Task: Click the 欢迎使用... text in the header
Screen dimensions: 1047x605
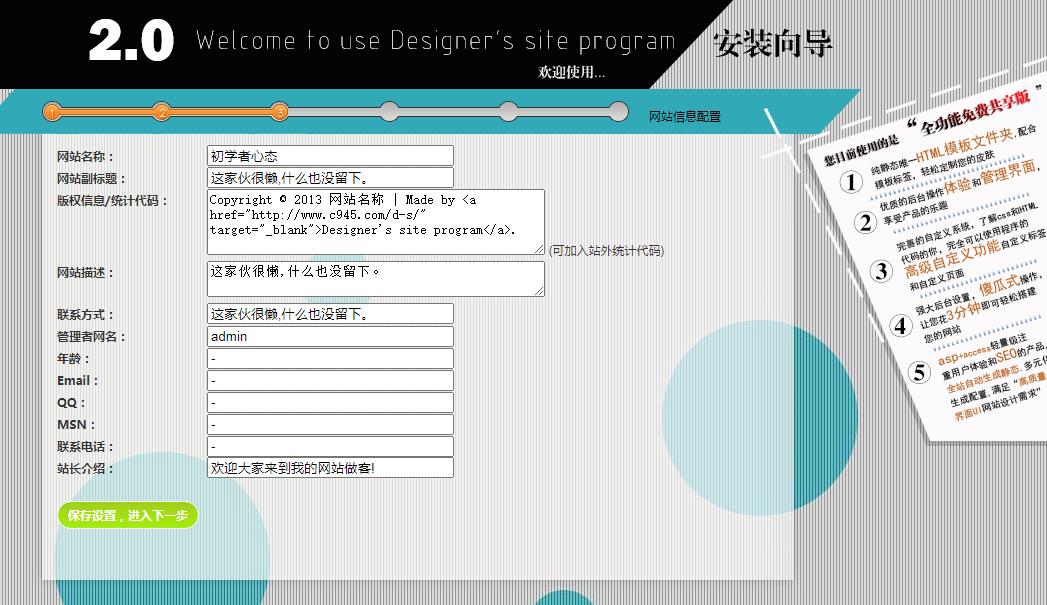Action: [572, 72]
